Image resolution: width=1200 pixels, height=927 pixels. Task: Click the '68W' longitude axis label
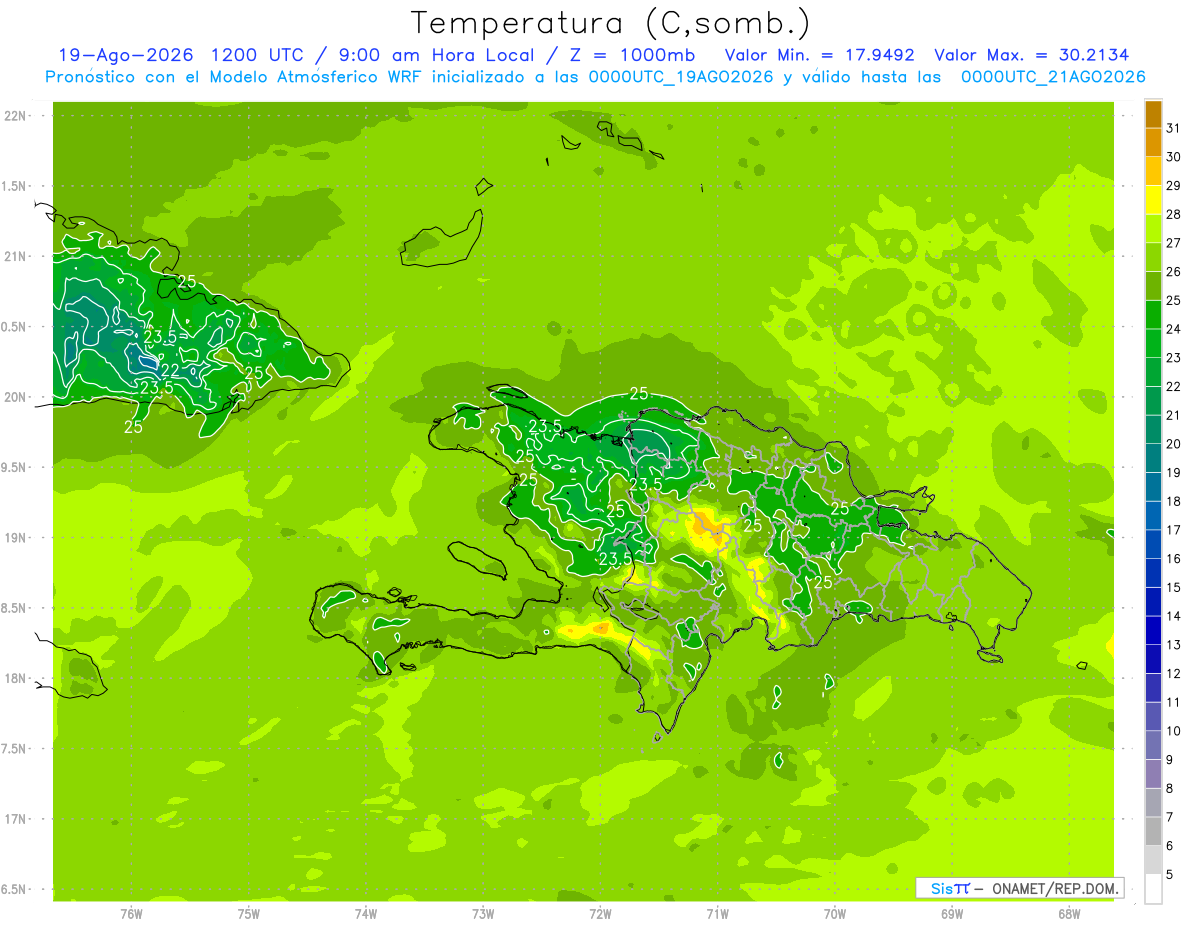[x=1069, y=914]
